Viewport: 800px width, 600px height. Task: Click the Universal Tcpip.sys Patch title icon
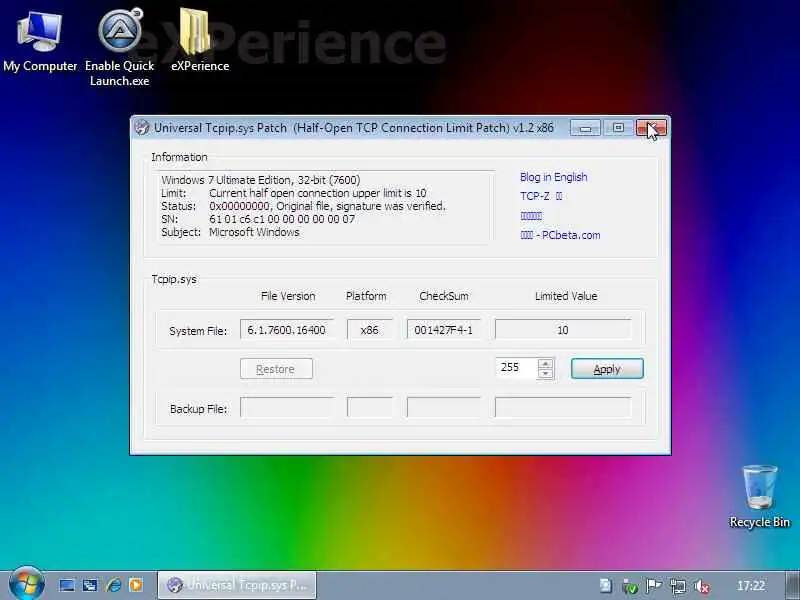point(142,128)
